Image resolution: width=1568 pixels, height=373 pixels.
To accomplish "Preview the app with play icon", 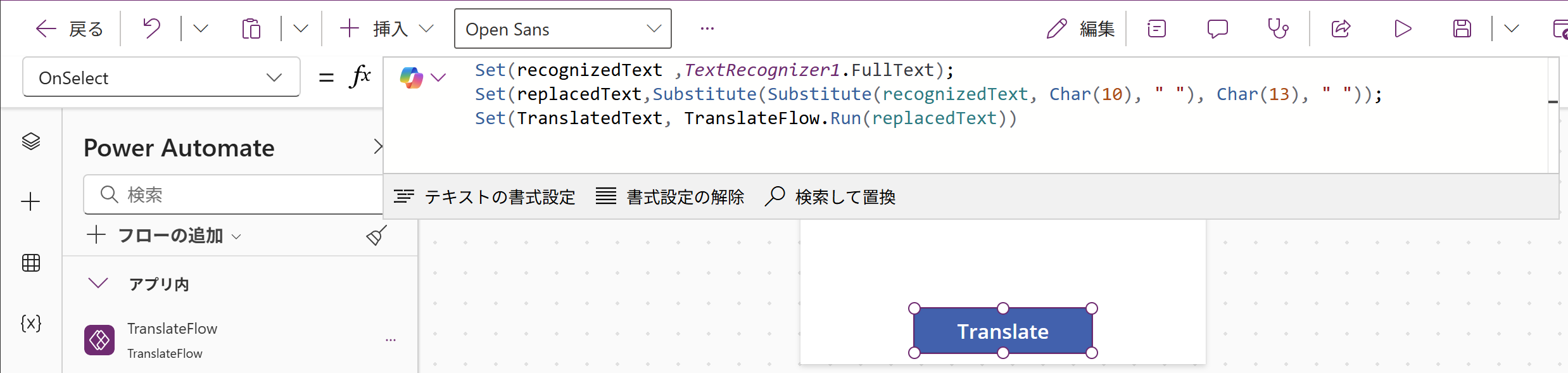I will [x=1403, y=28].
